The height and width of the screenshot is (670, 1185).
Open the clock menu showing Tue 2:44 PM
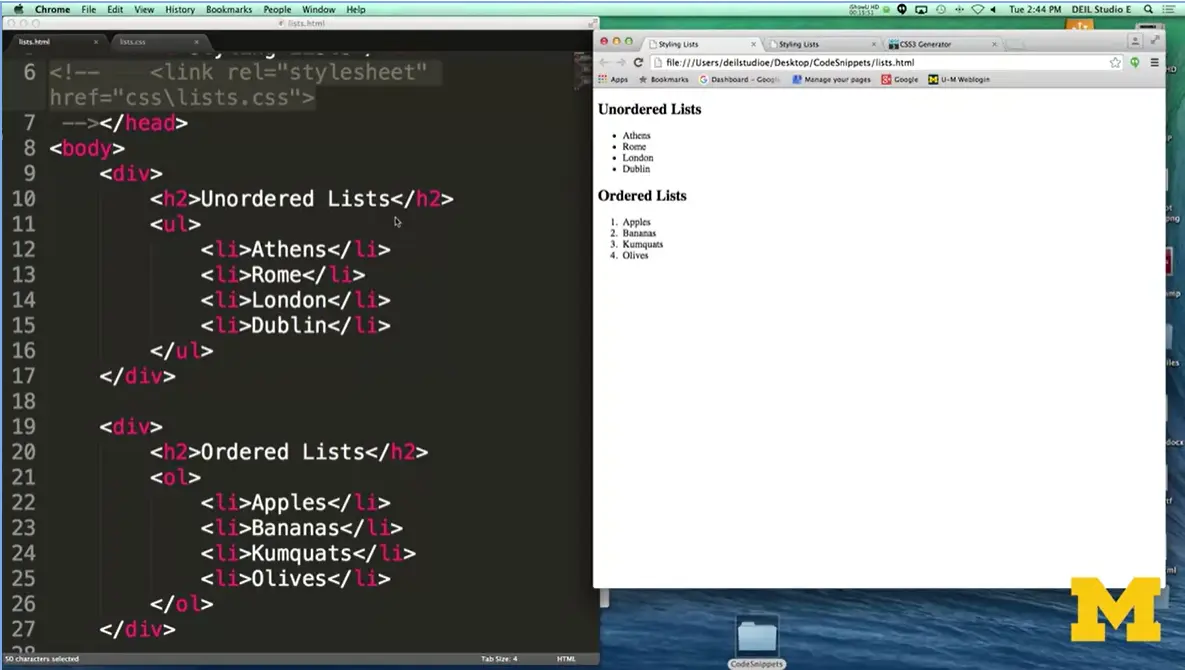pos(1035,9)
